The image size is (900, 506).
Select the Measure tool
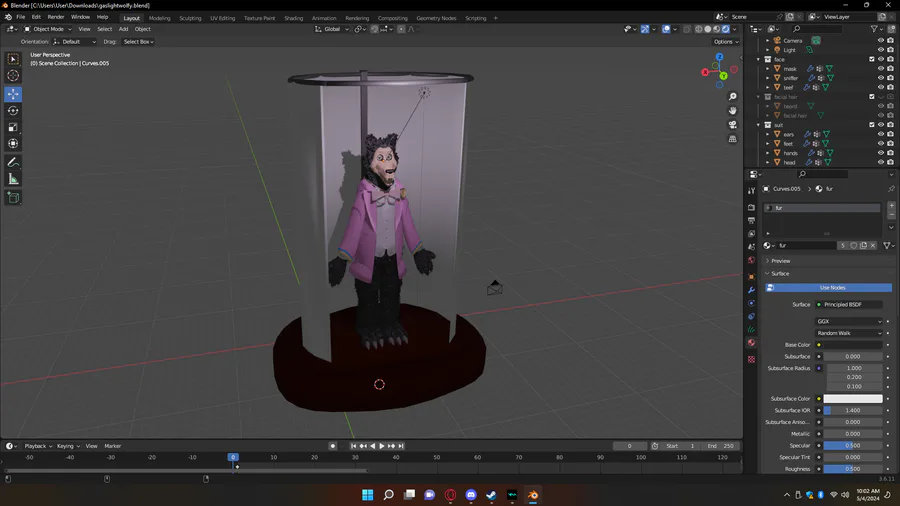tap(13, 180)
